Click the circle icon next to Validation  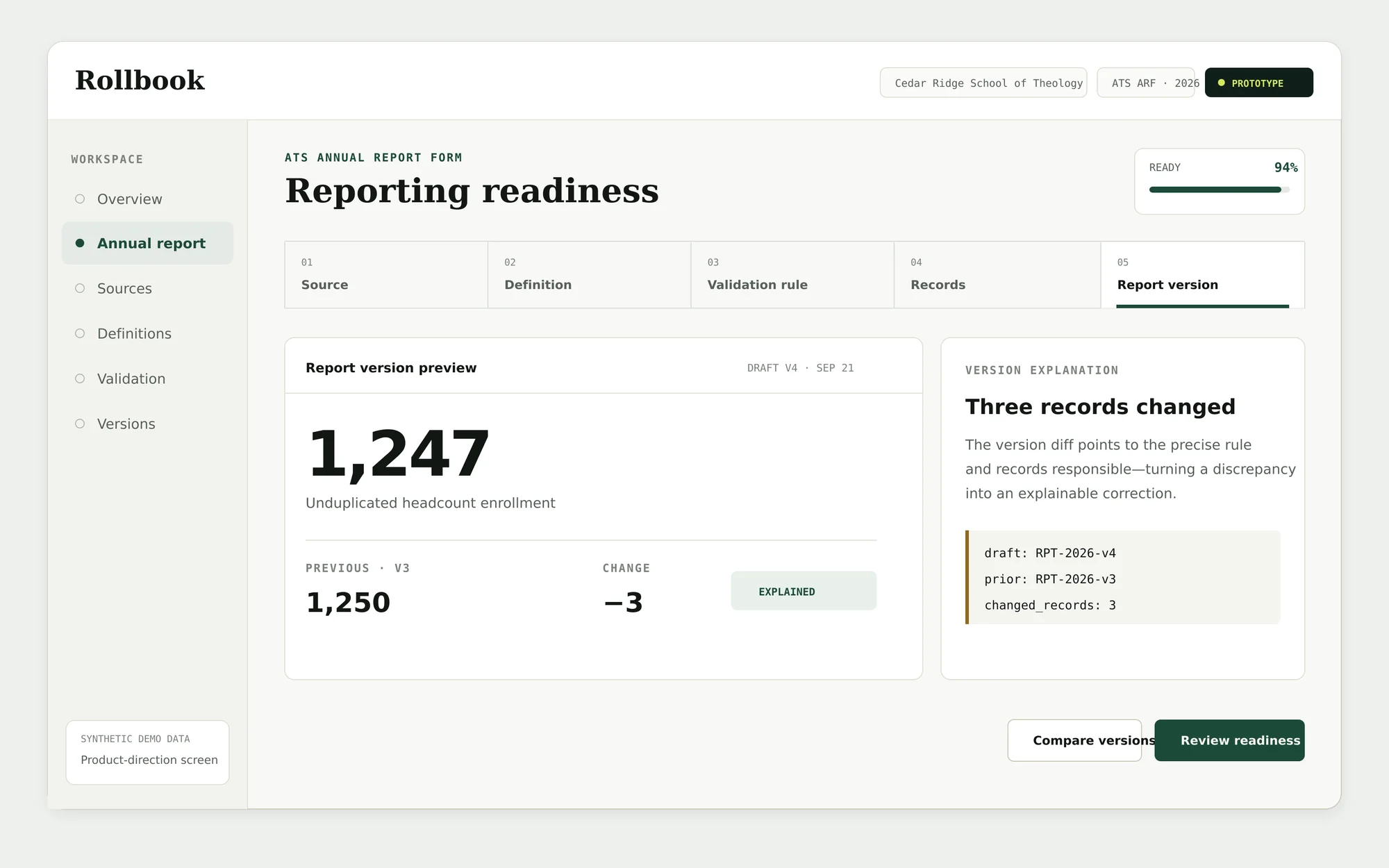[80, 378]
